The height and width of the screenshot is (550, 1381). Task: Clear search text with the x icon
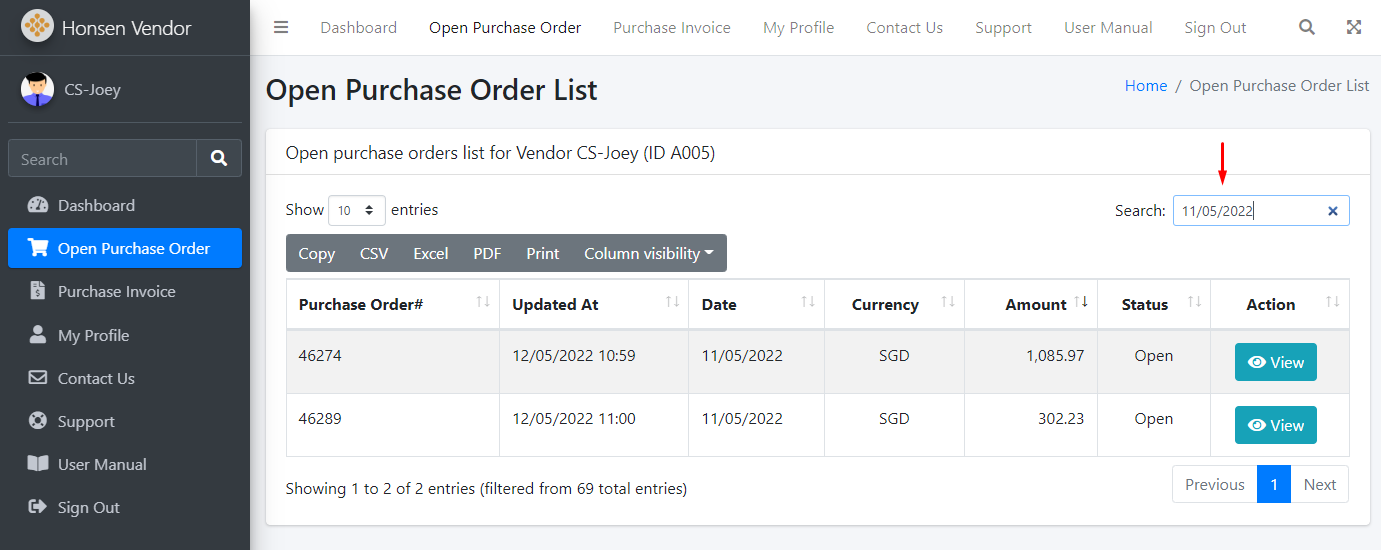(x=1332, y=211)
